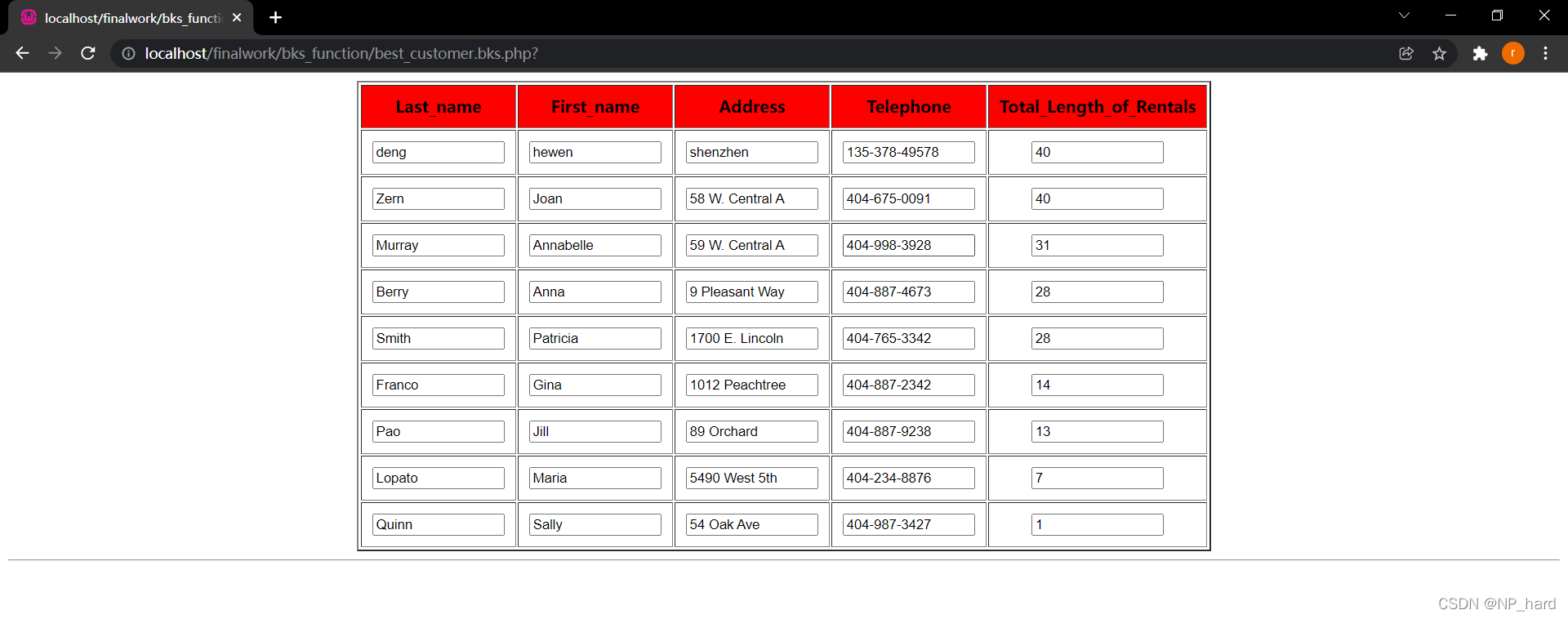Click the last name field 'Berry'
The image size is (1568, 619).
click(x=439, y=292)
